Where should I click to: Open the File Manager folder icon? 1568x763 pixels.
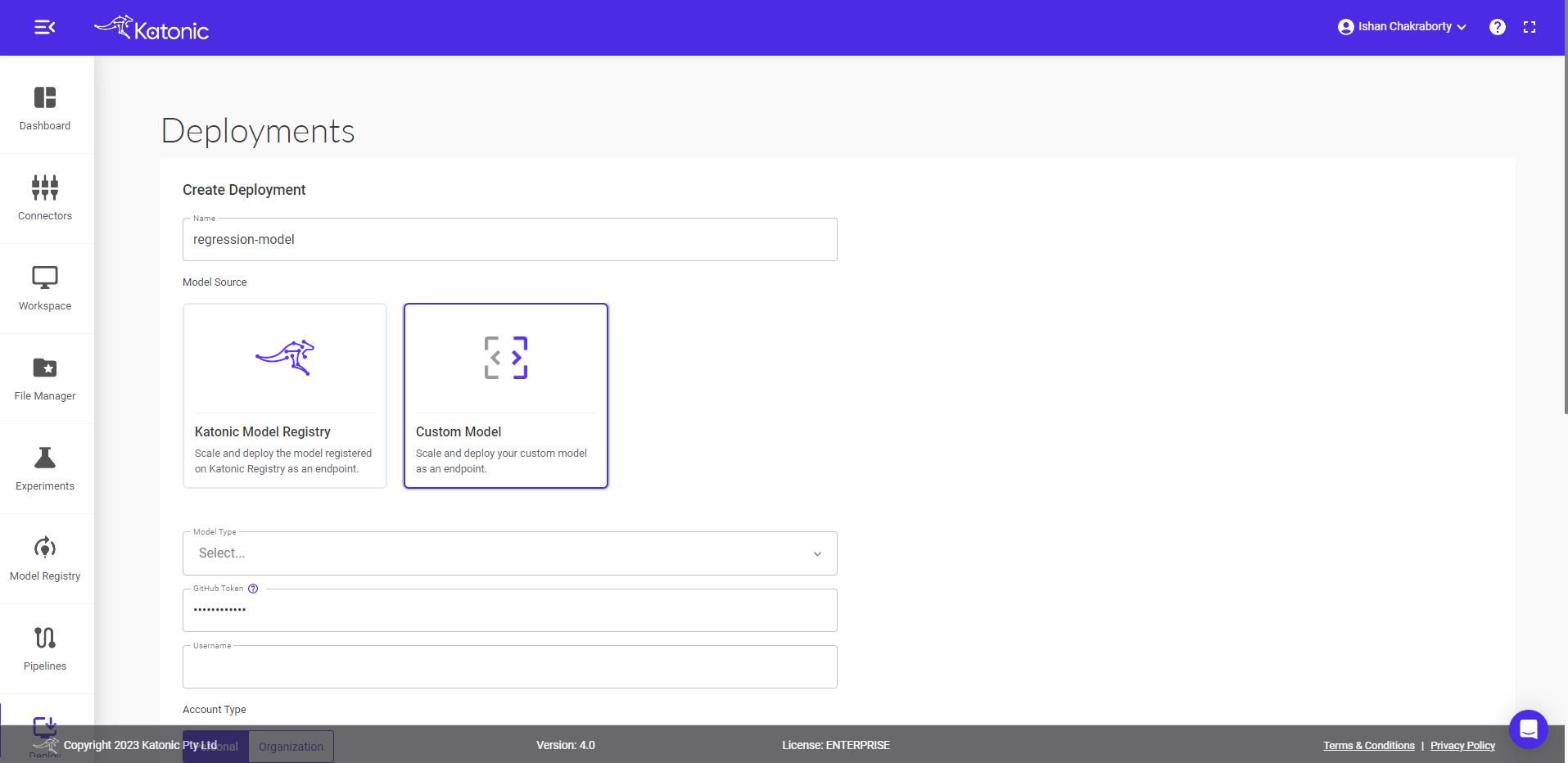(x=45, y=368)
